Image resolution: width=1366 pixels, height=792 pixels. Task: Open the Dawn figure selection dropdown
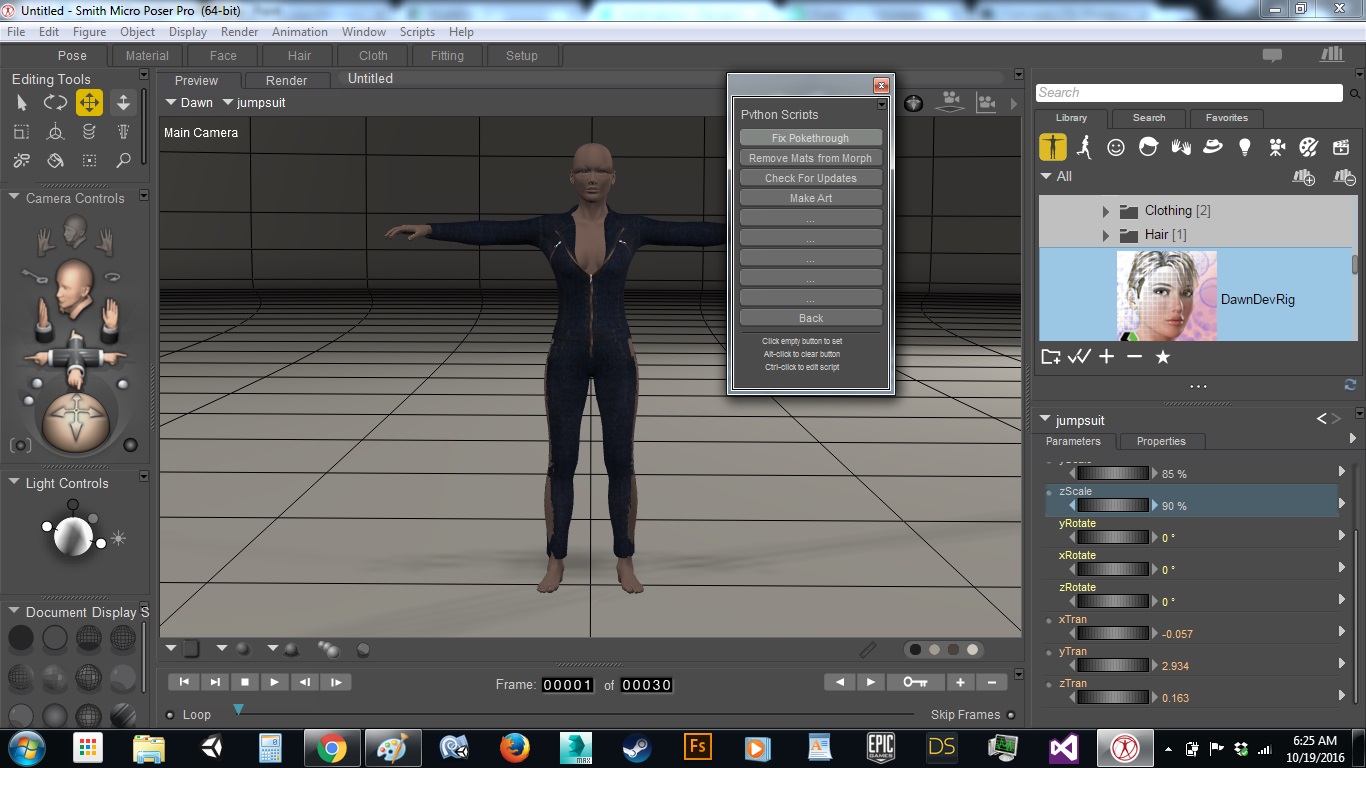click(x=188, y=103)
